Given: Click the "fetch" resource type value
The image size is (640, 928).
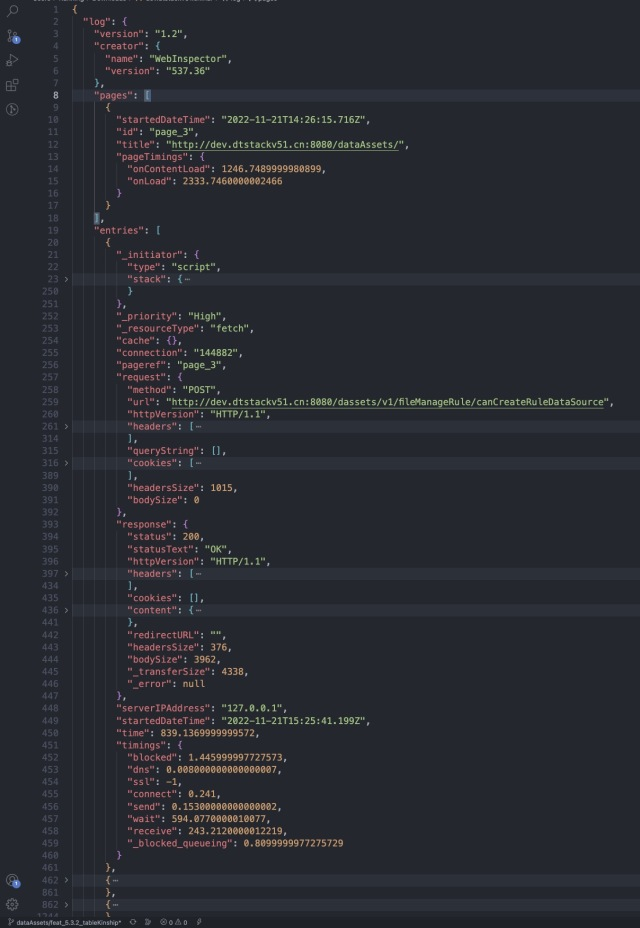Looking at the screenshot, I should pyautogui.click(x=232, y=328).
